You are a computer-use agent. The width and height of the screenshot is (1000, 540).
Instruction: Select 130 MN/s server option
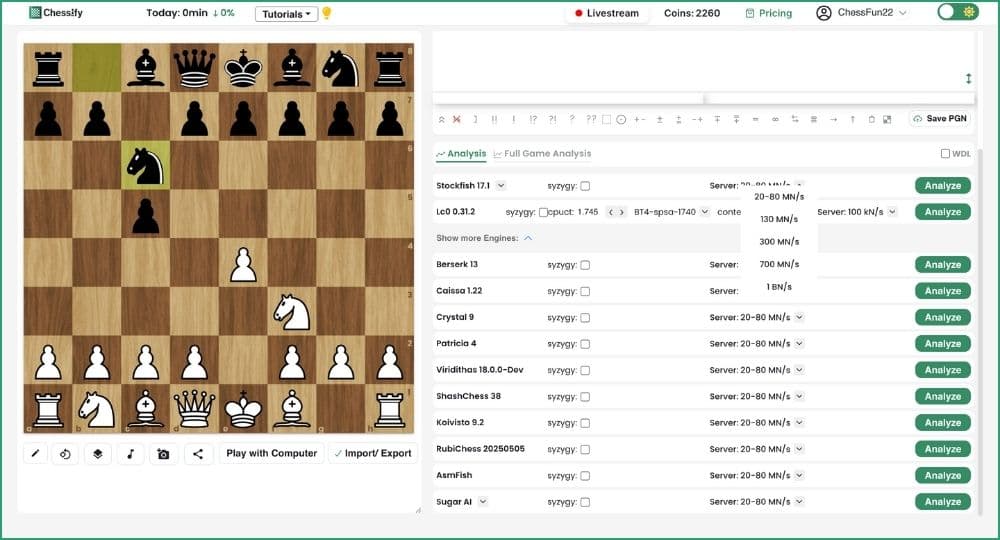coord(779,219)
